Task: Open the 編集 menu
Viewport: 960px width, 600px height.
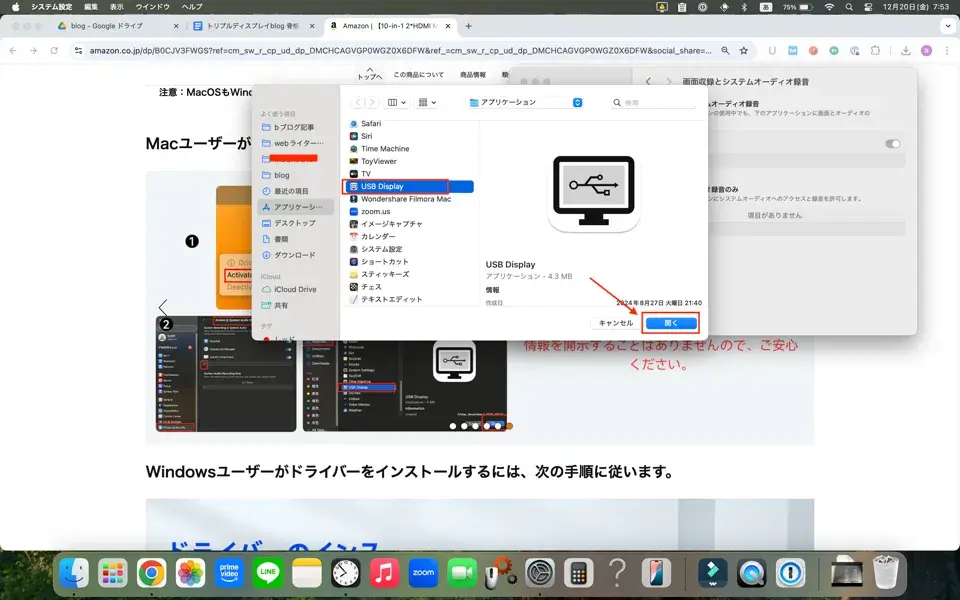Action: (x=91, y=7)
